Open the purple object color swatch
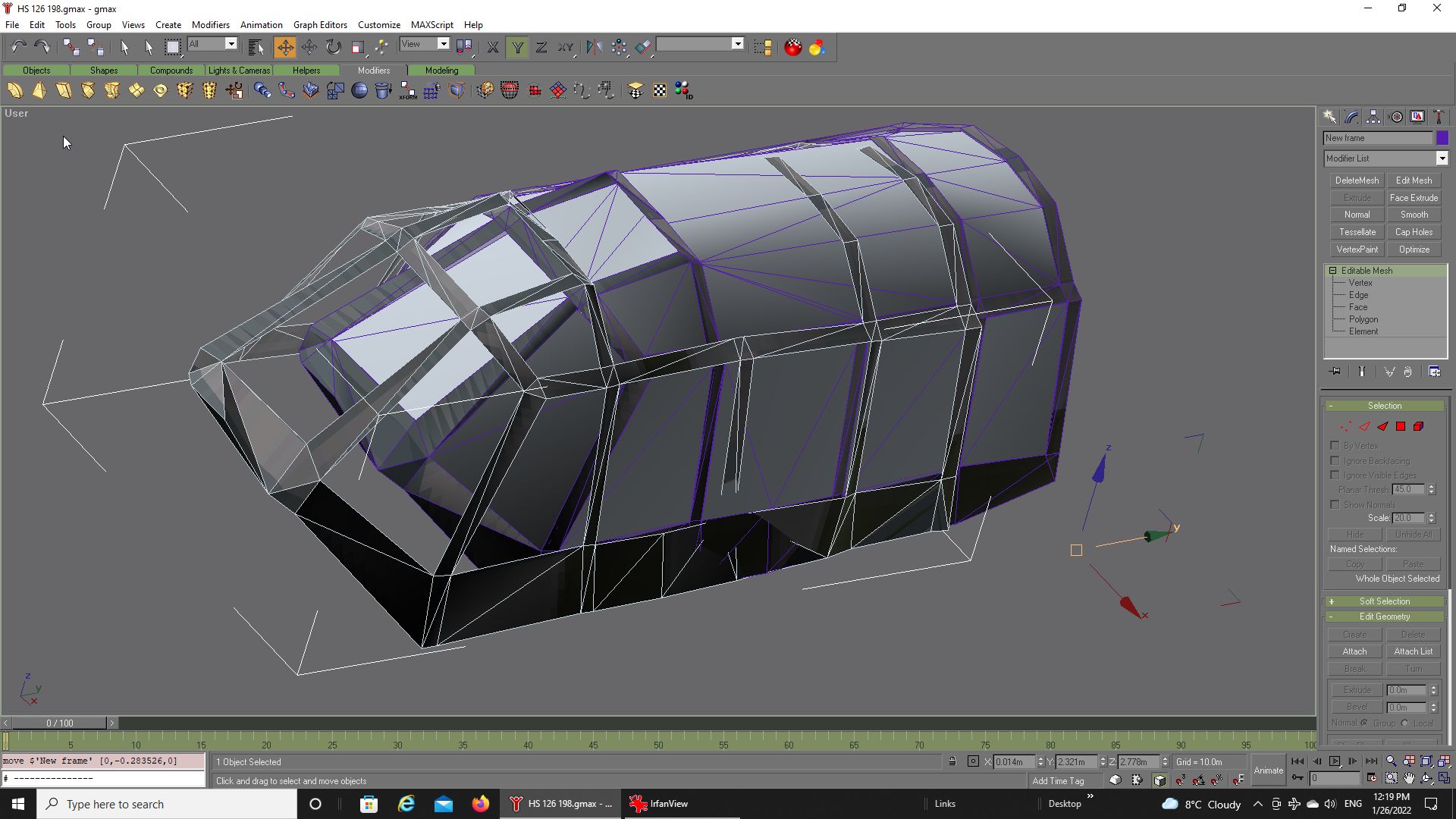1456x819 pixels. tap(1442, 138)
